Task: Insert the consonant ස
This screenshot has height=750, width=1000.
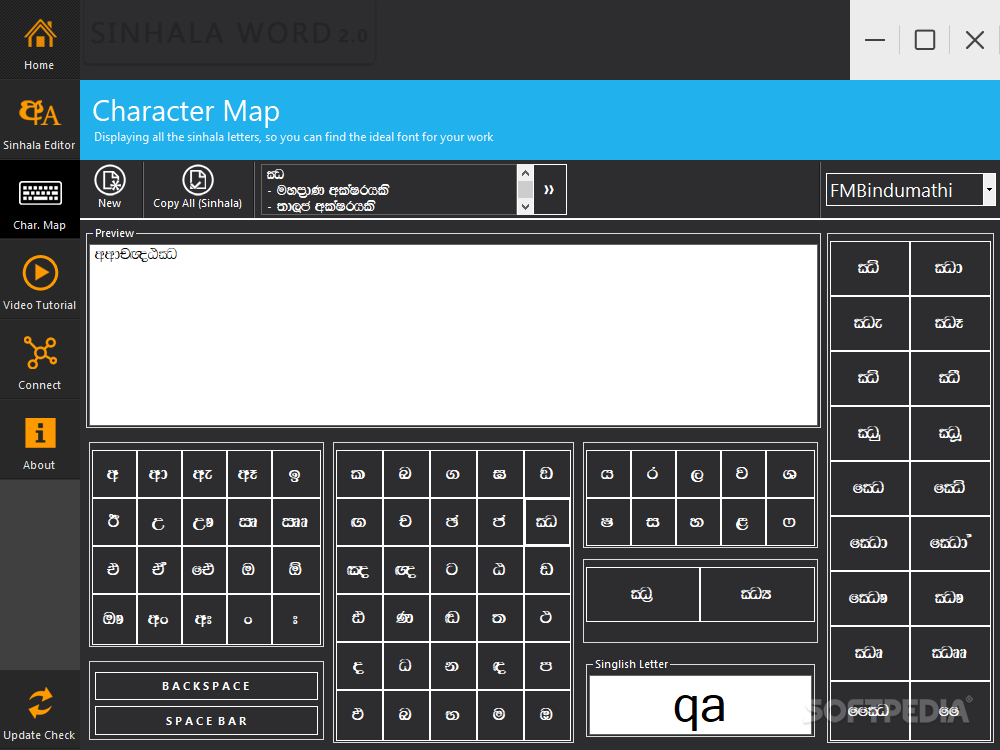Action: [653, 522]
